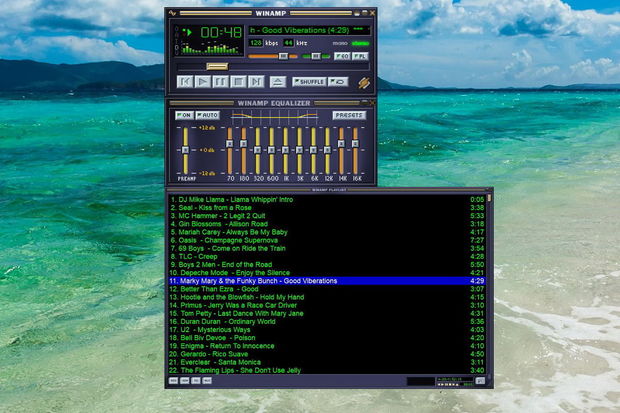Click the playlist ADD button
The image size is (620, 413).
coord(174,381)
